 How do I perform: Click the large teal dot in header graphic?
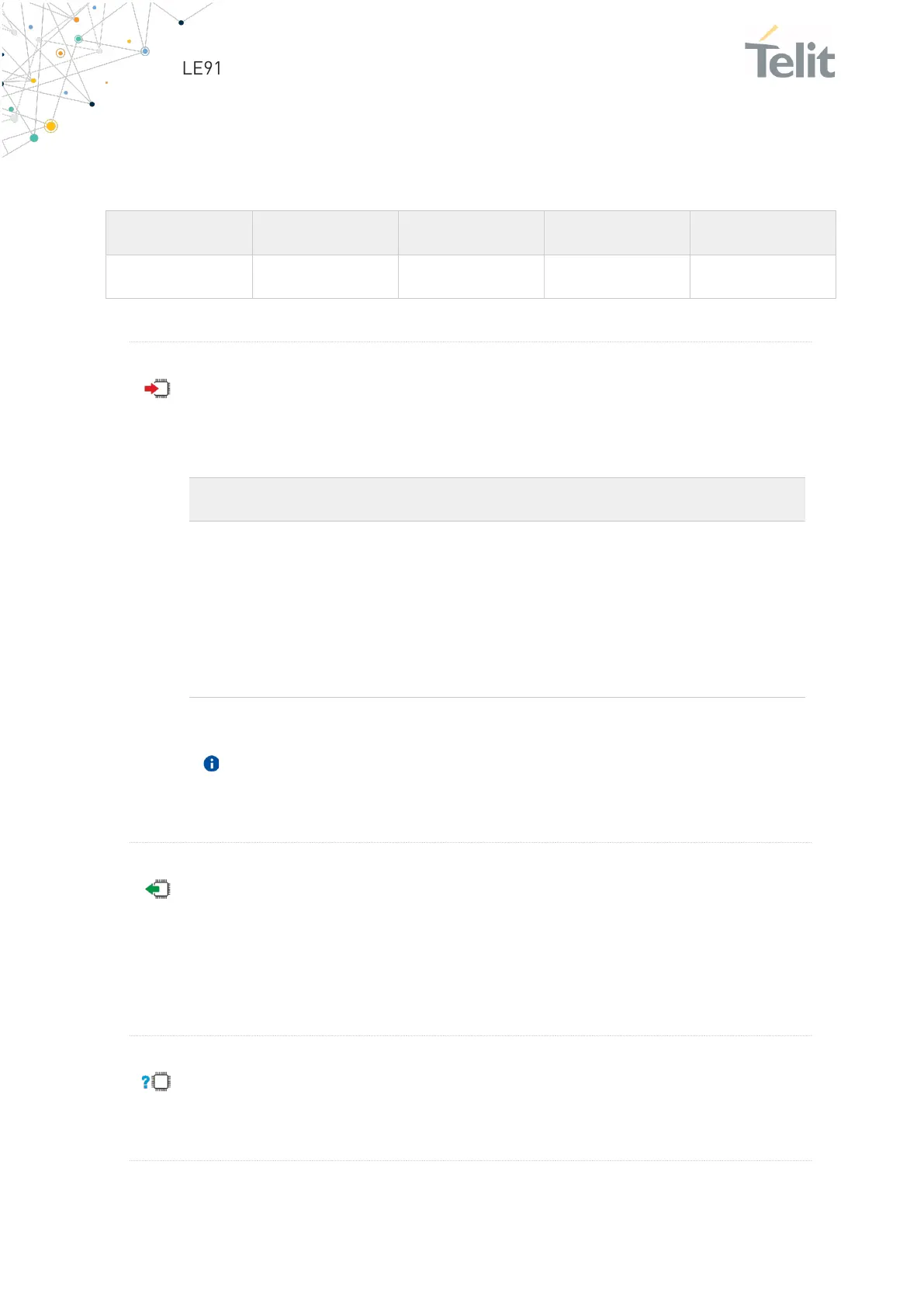coord(34,138)
